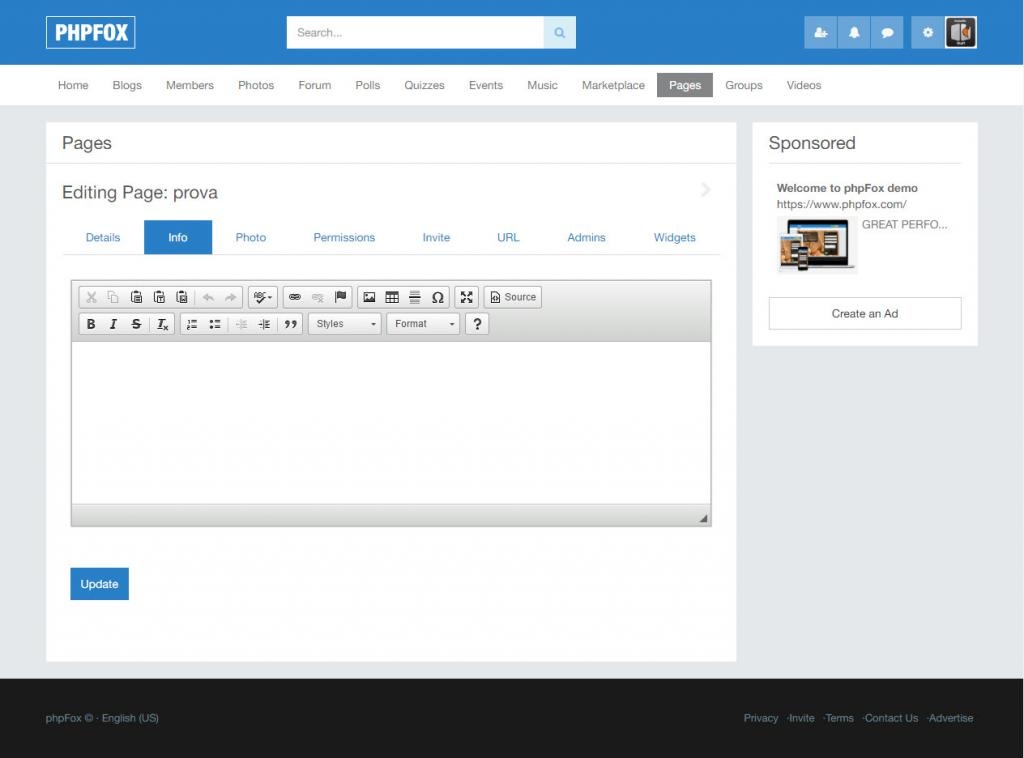This screenshot has width=1024, height=758.
Task: Insert a link with the chain icon
Action: (295, 297)
